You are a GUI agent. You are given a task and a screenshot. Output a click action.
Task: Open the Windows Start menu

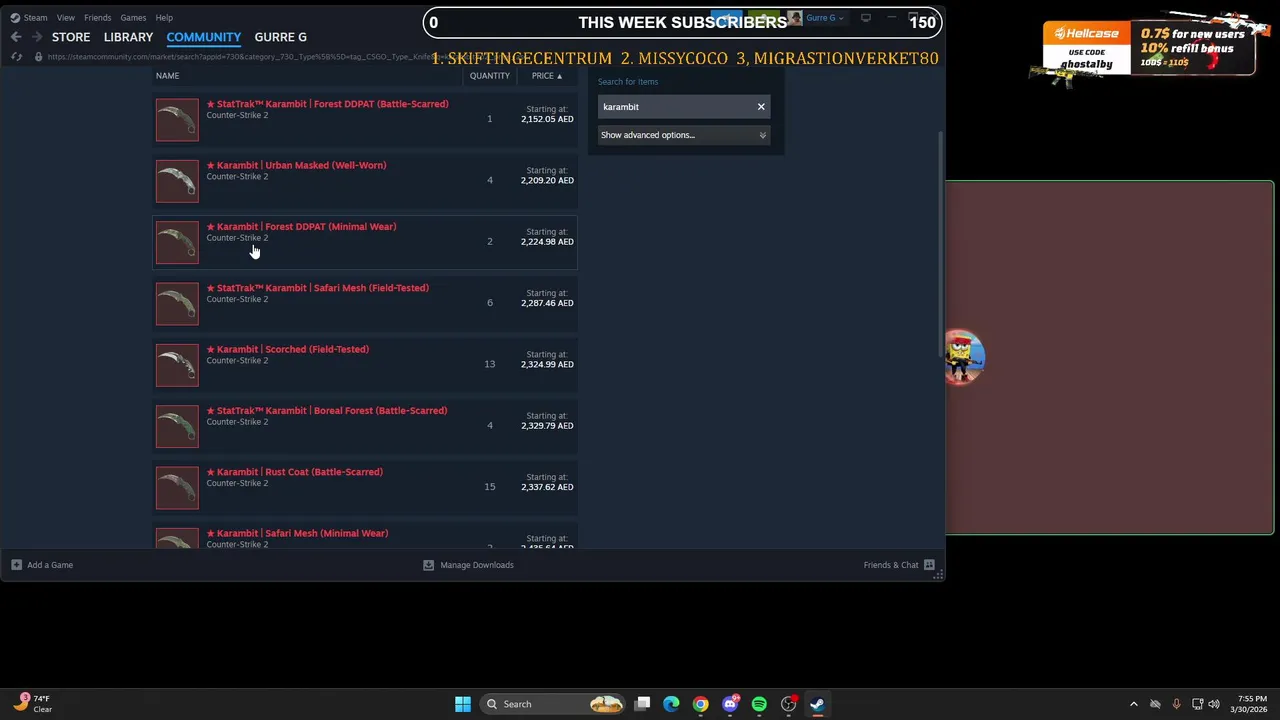point(463,704)
